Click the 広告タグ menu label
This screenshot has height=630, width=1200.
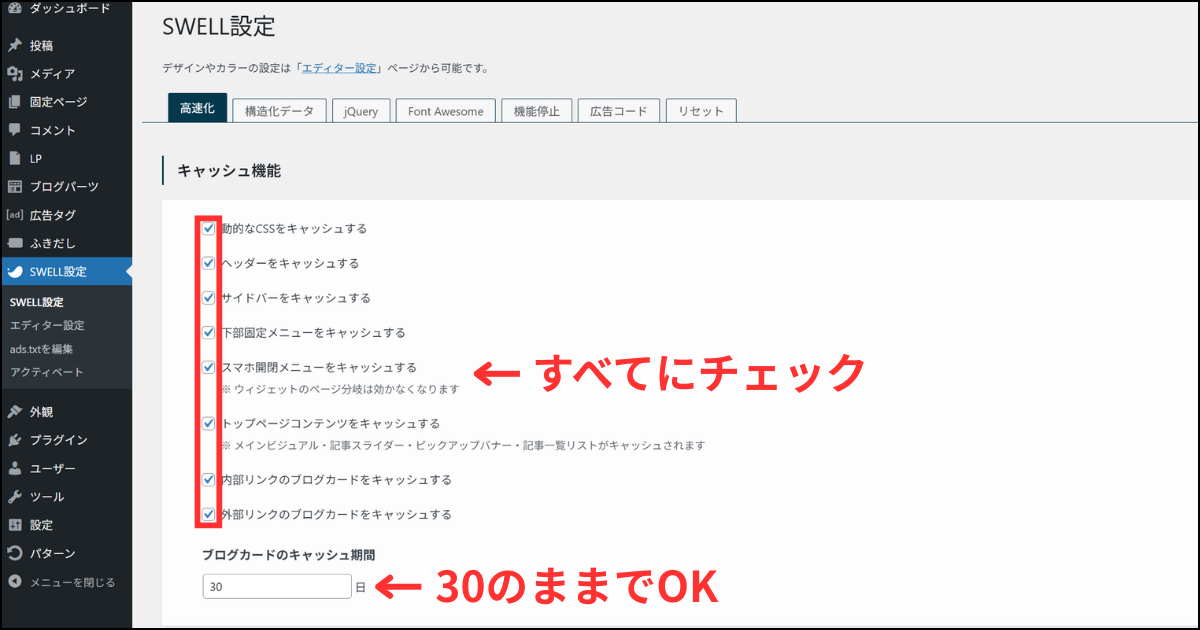tap(53, 214)
